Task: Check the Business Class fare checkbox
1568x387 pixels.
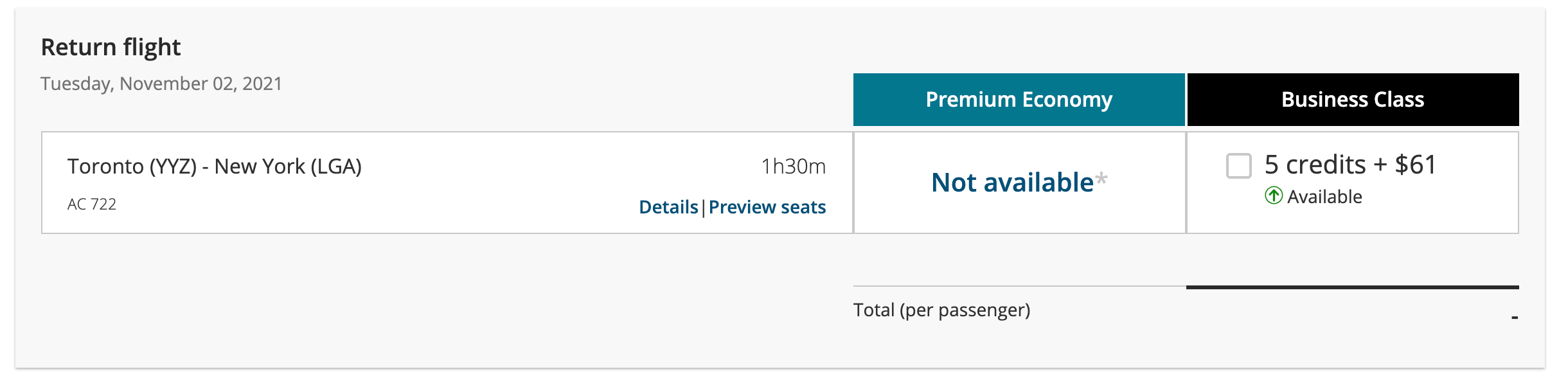Action: coord(1238,166)
